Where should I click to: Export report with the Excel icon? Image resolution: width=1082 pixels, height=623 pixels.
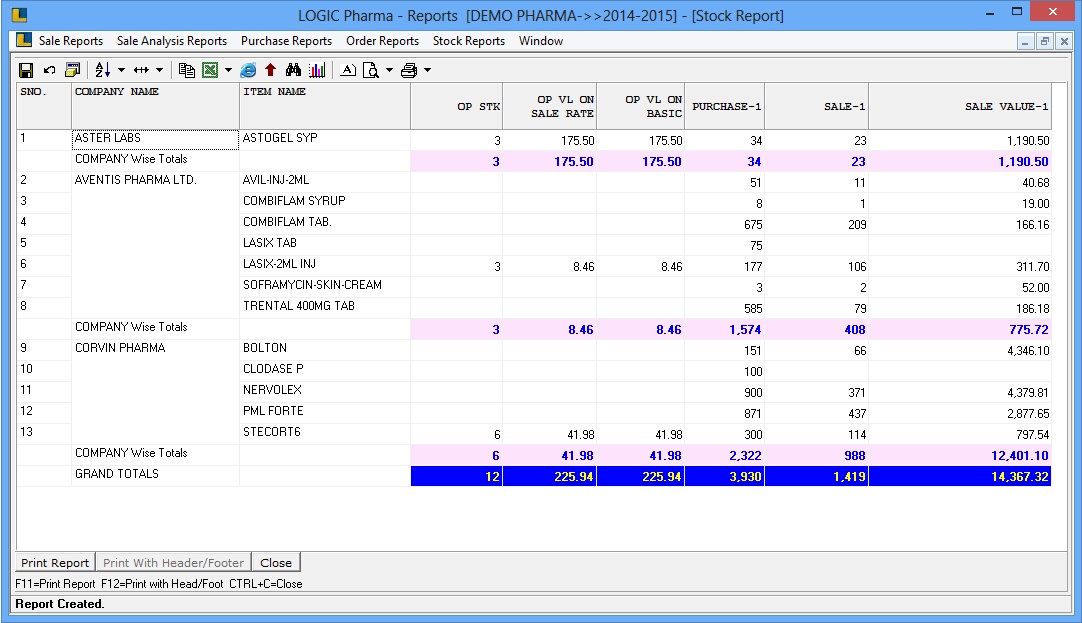click(210, 70)
